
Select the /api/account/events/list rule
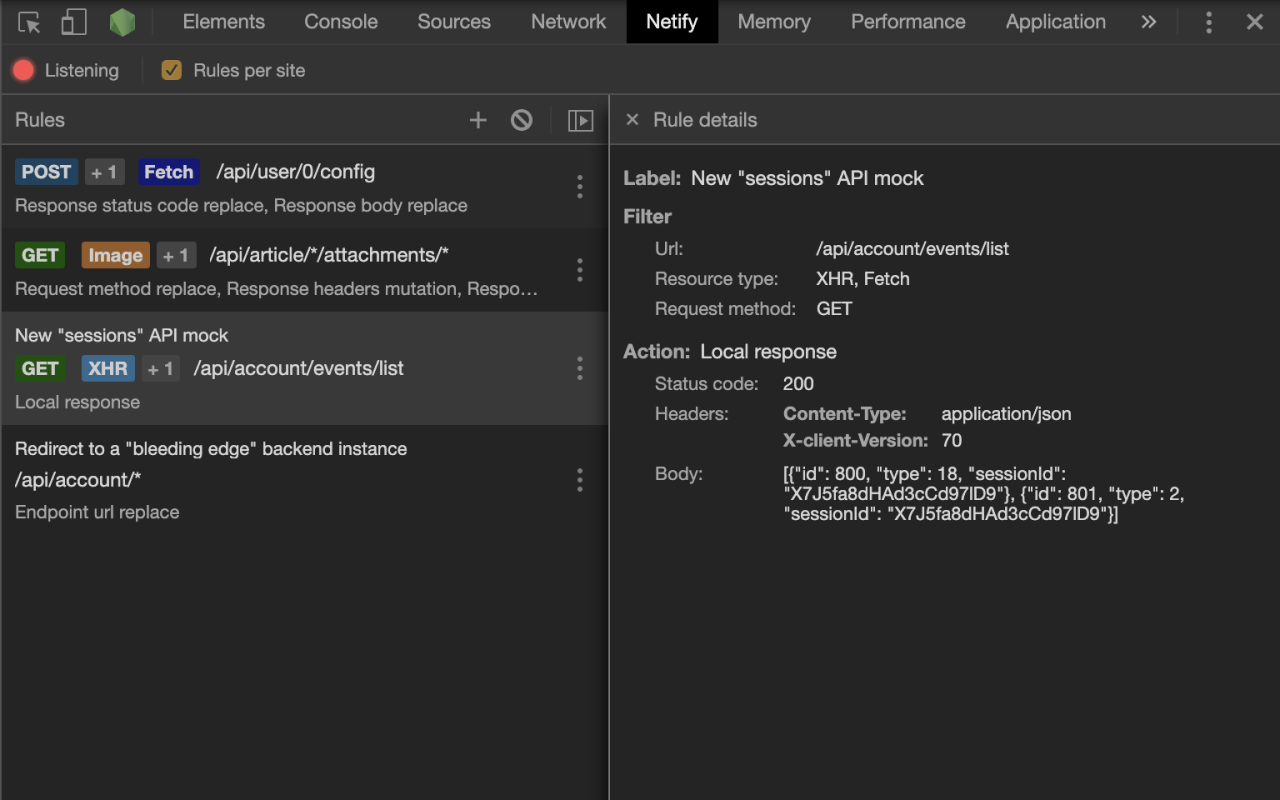(x=304, y=368)
